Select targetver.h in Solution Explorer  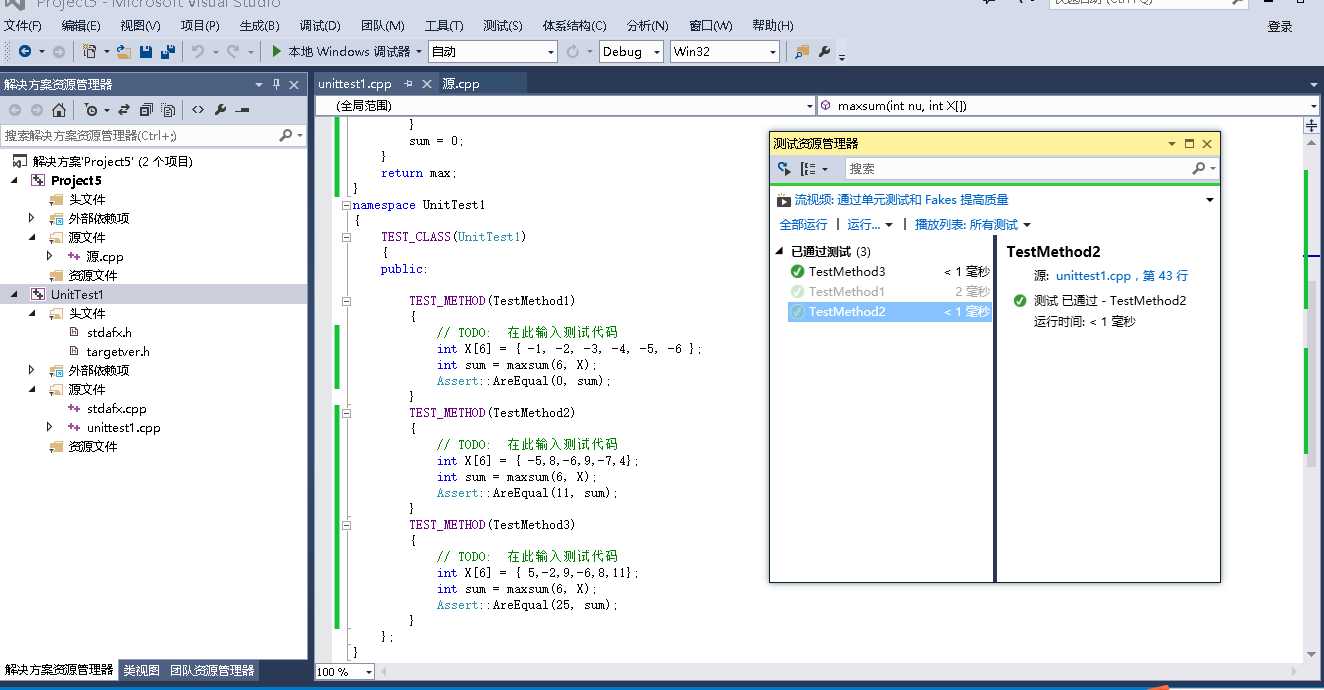pos(118,351)
